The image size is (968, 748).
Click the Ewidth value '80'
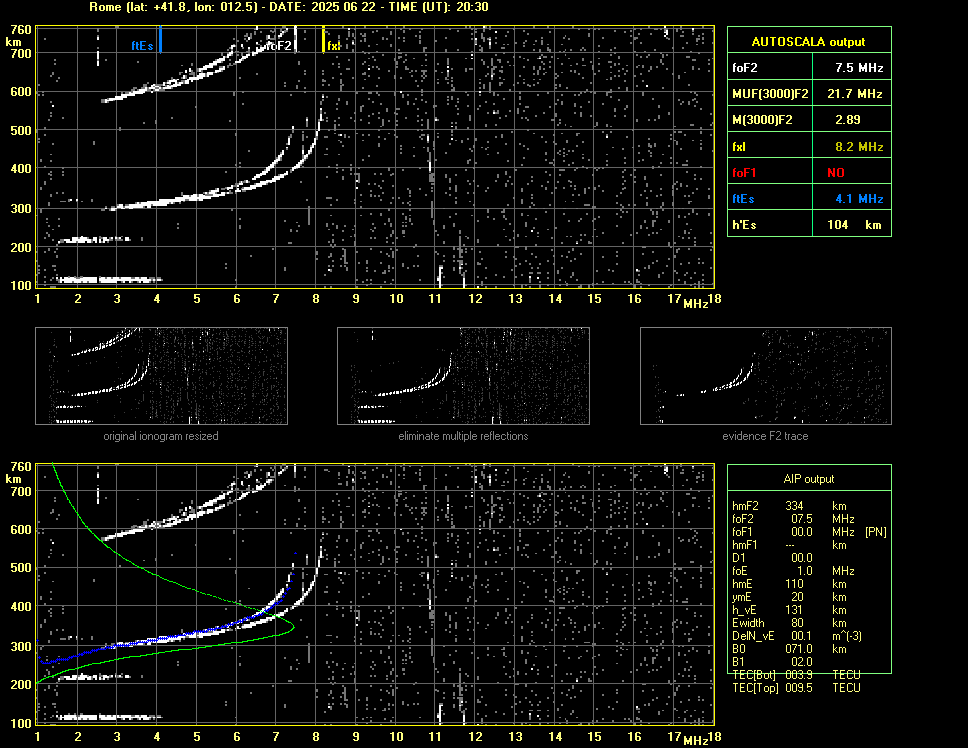click(797, 623)
